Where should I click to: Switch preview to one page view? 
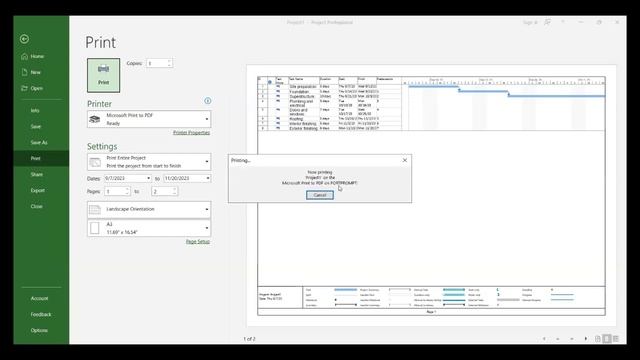click(607, 339)
